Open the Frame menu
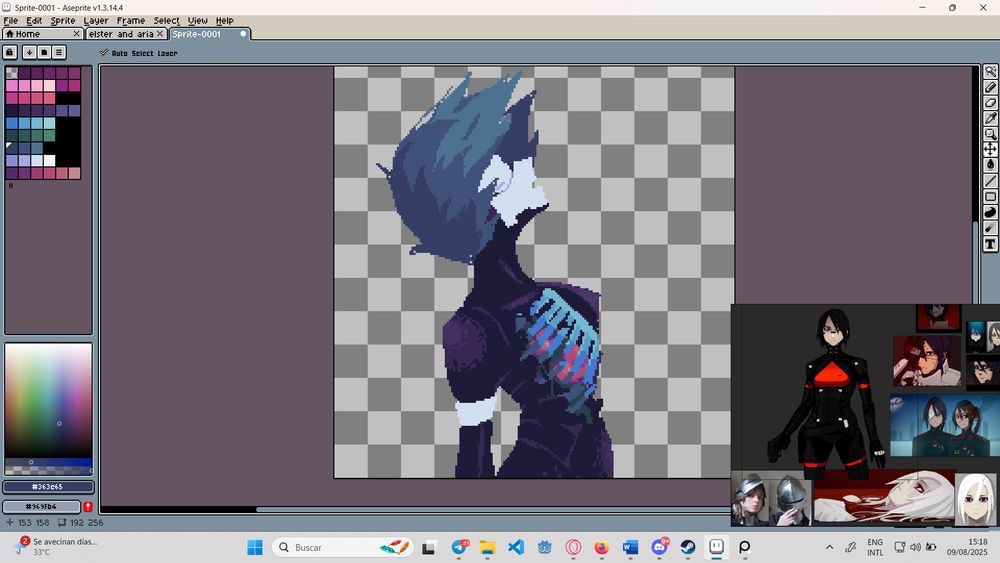Image resolution: width=1000 pixels, height=563 pixels. point(131,20)
